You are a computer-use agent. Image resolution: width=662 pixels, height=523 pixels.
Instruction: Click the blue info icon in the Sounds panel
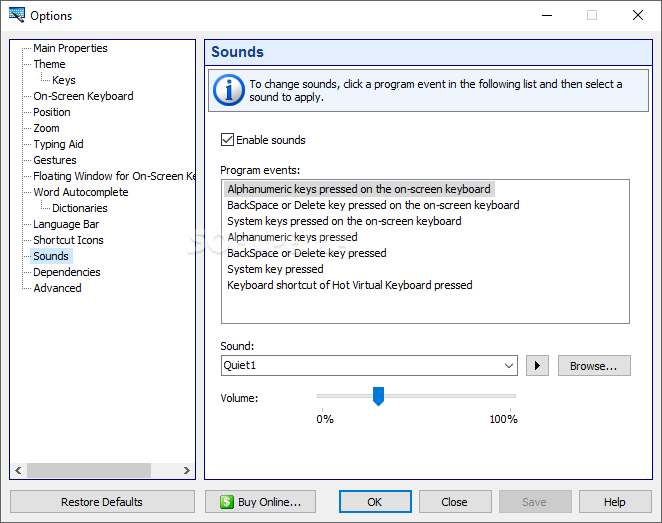coord(229,90)
